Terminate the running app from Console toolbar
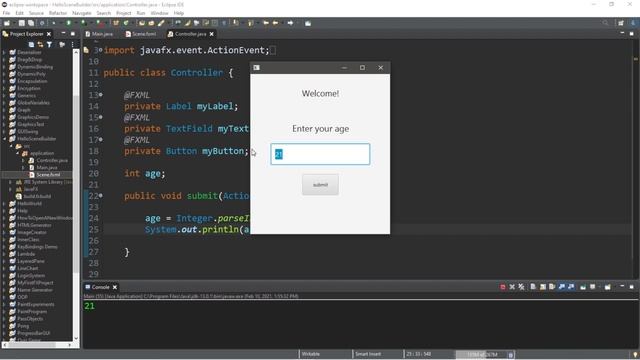640x360 pixels. click(x=503, y=287)
